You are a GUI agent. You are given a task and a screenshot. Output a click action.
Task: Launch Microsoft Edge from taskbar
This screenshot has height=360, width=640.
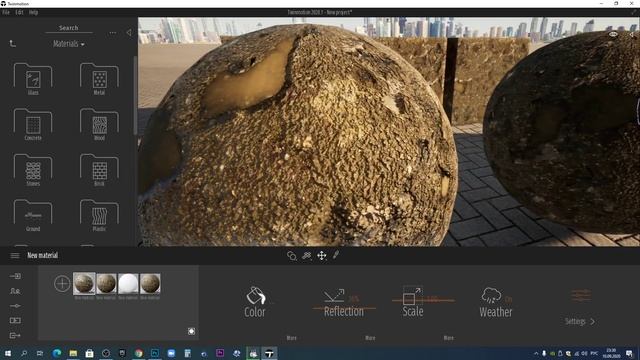pos(57,353)
